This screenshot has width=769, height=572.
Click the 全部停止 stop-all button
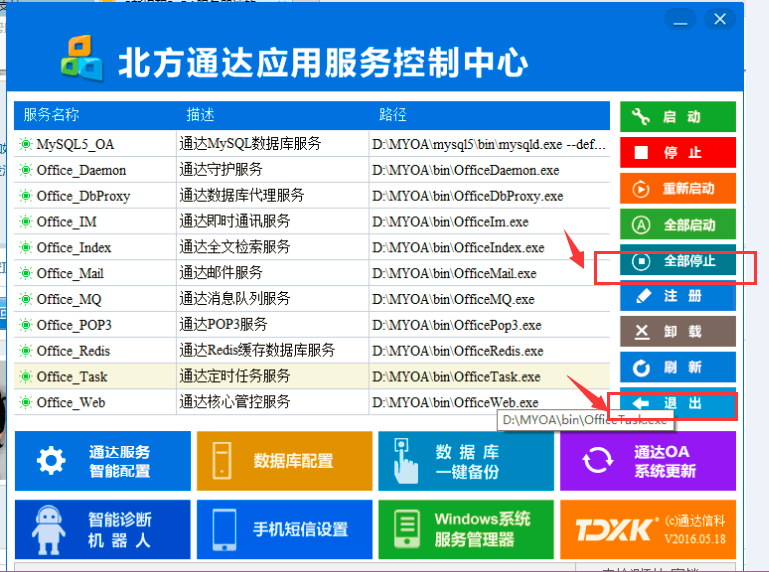(x=678, y=260)
